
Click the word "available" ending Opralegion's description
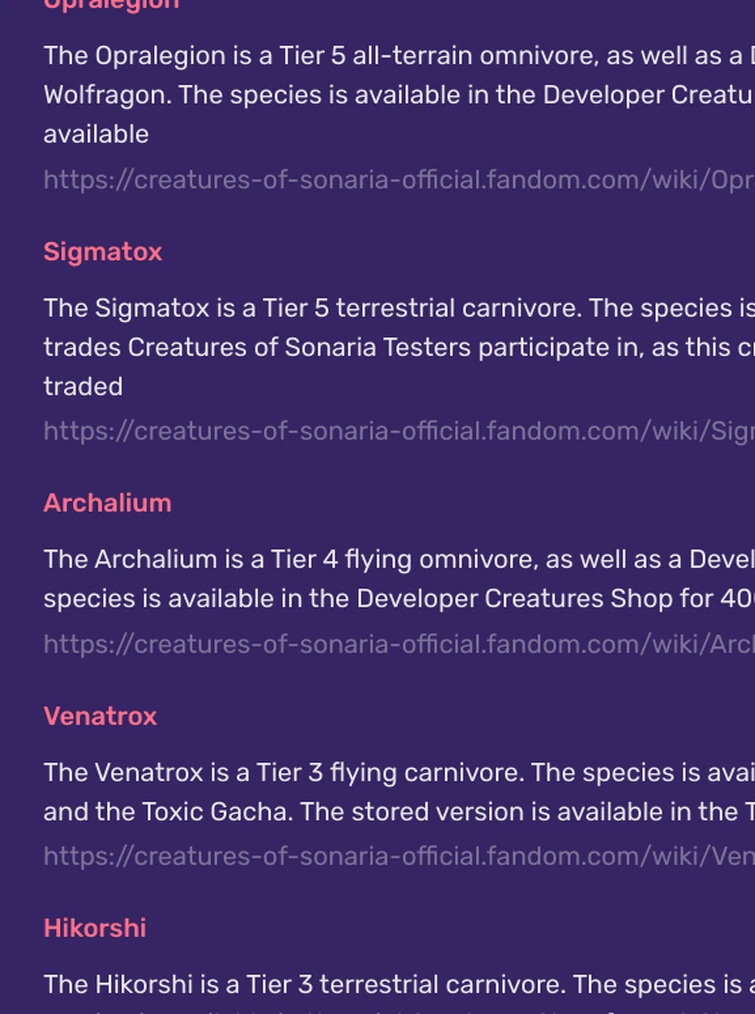[x=96, y=134]
